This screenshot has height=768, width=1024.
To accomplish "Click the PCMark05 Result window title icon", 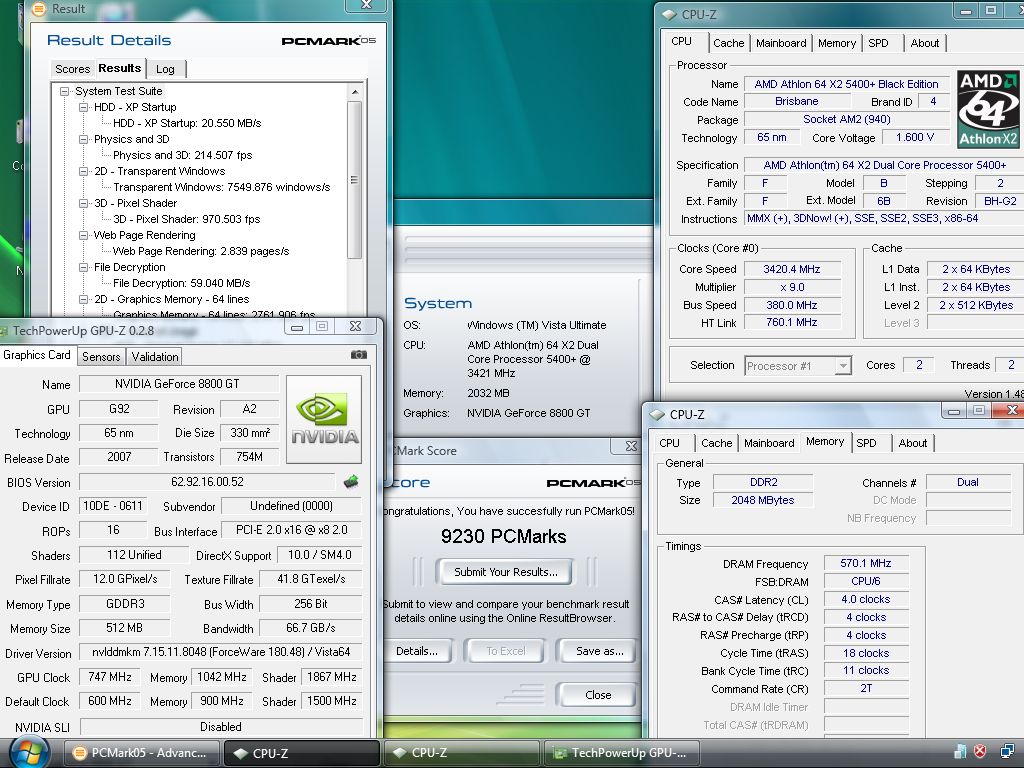I will [39, 8].
